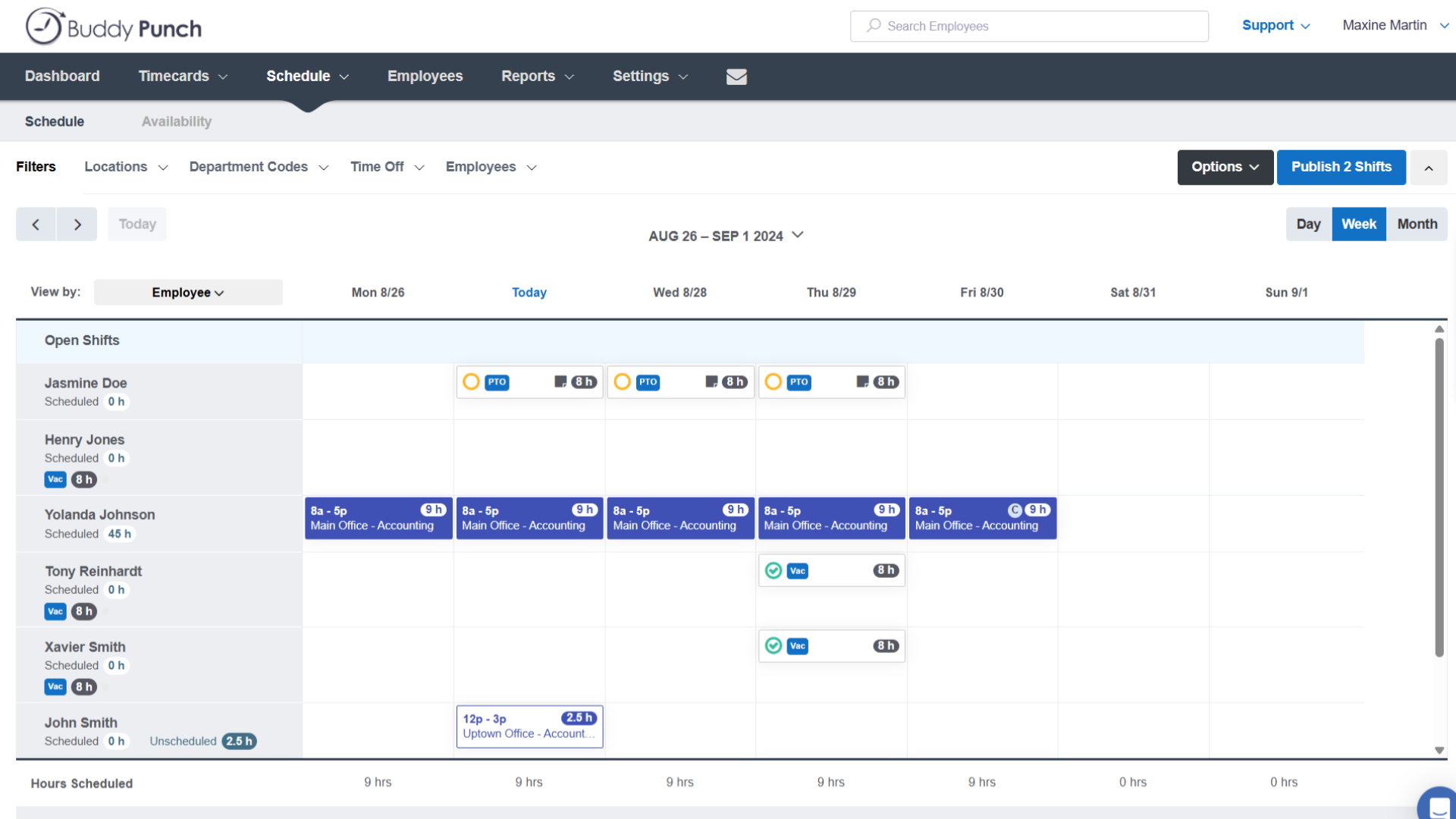This screenshot has height=819, width=1456.
Task: Switch calendar to Day view
Action: (1308, 224)
